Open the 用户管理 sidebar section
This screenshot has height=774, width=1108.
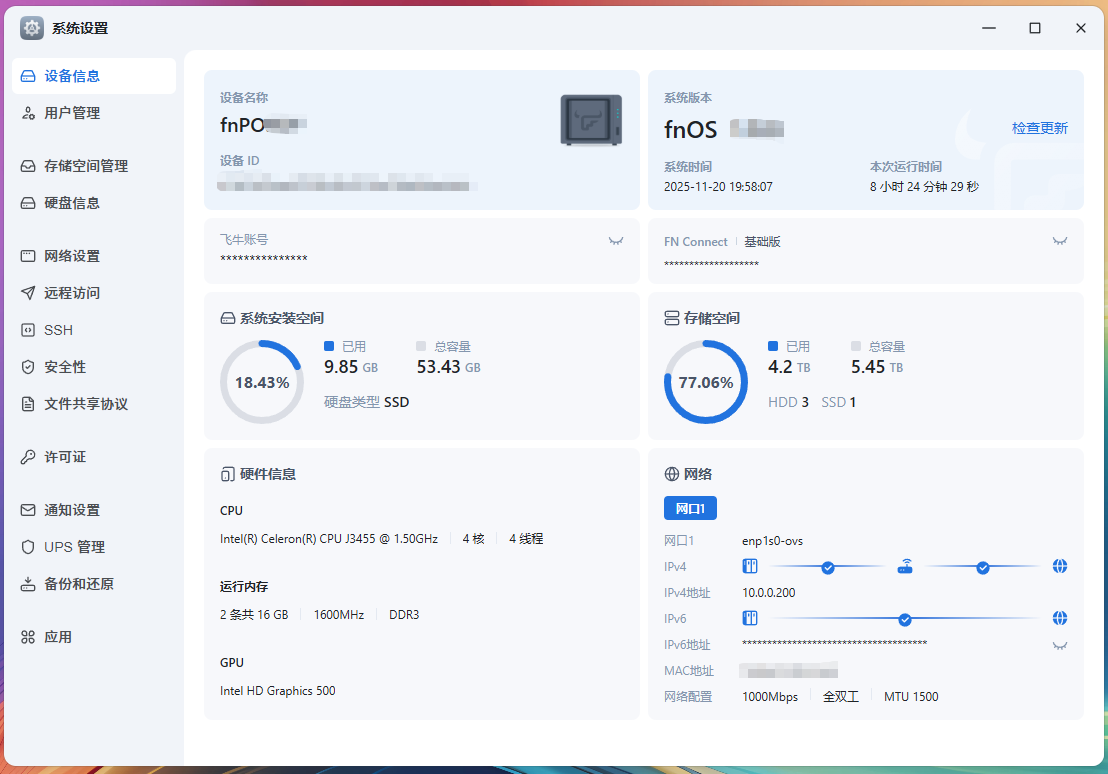click(x=72, y=113)
